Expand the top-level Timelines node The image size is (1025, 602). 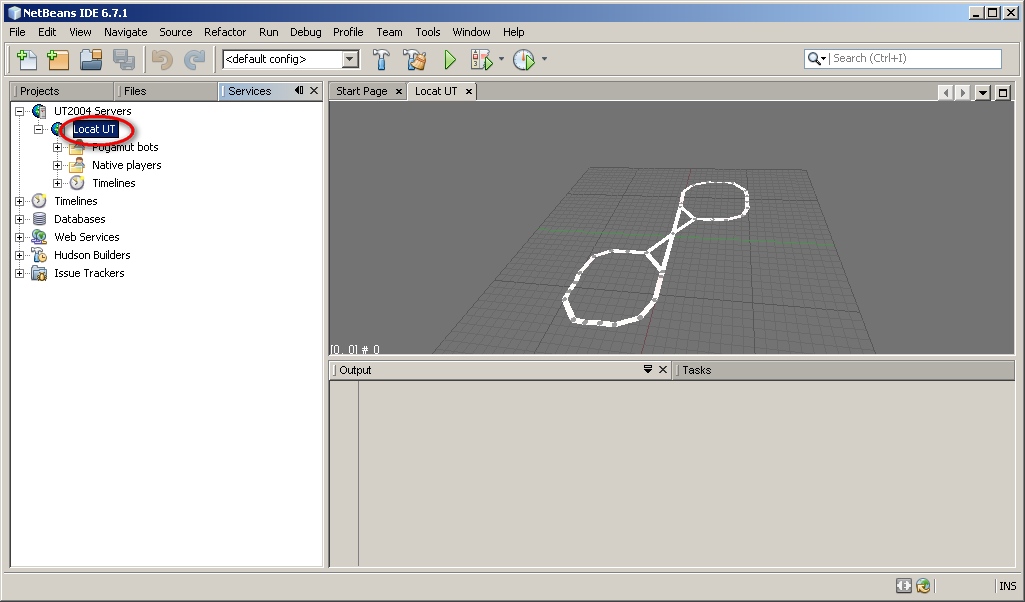(20, 201)
